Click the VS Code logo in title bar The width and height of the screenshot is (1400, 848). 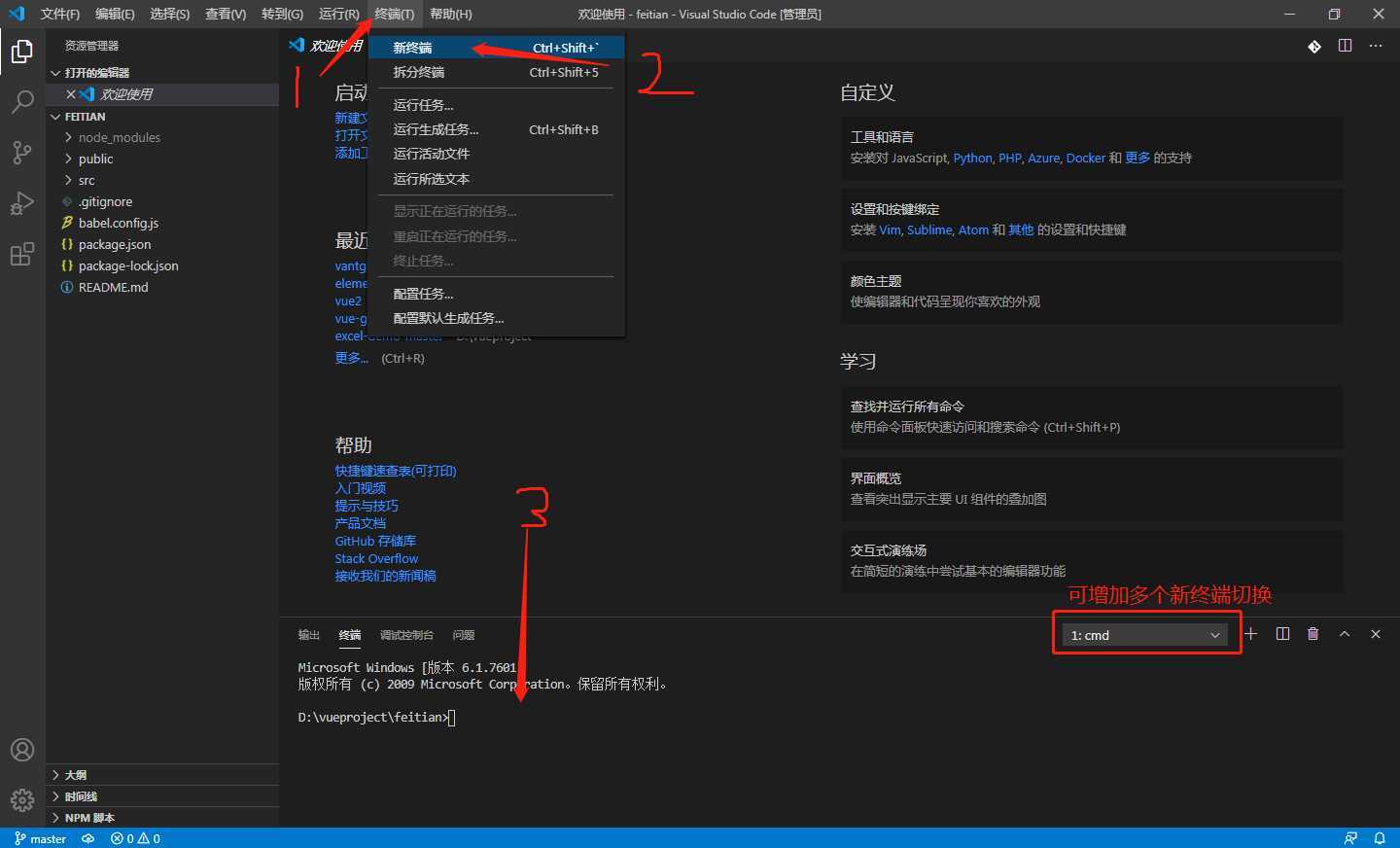point(17,14)
